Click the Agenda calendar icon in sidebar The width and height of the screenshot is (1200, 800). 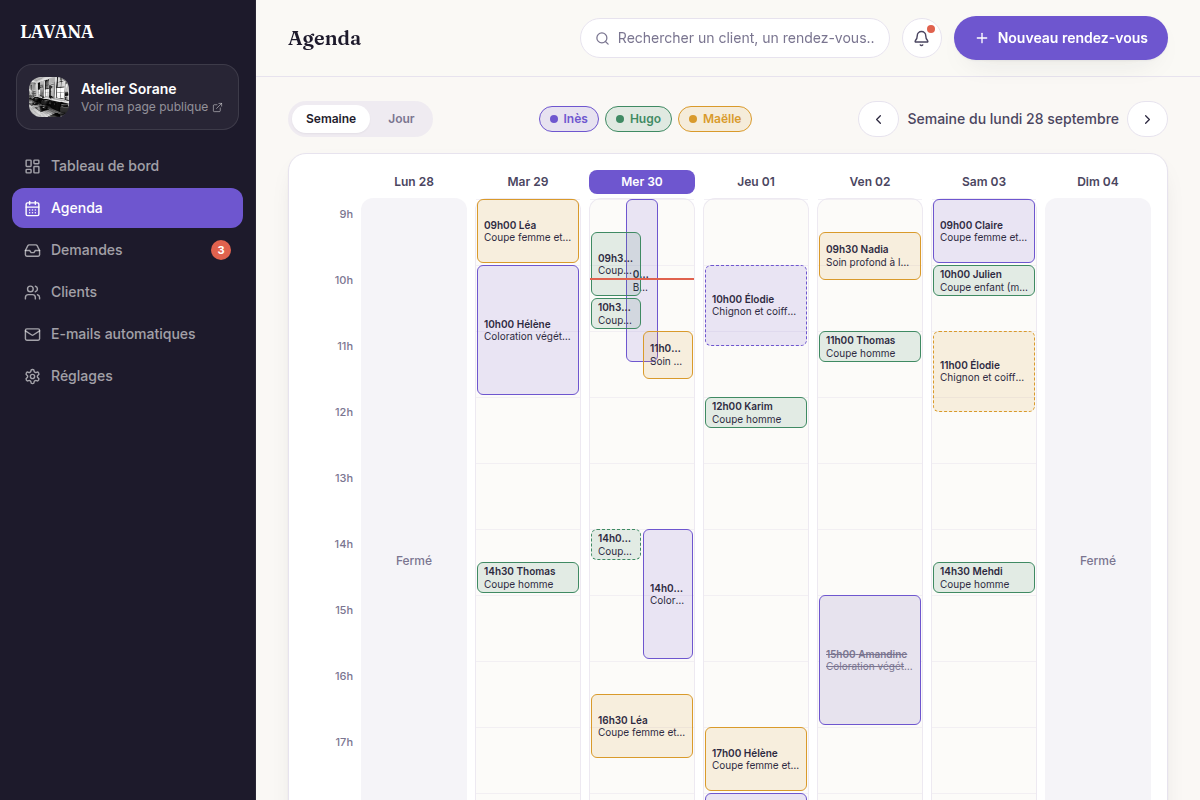tap(32, 208)
